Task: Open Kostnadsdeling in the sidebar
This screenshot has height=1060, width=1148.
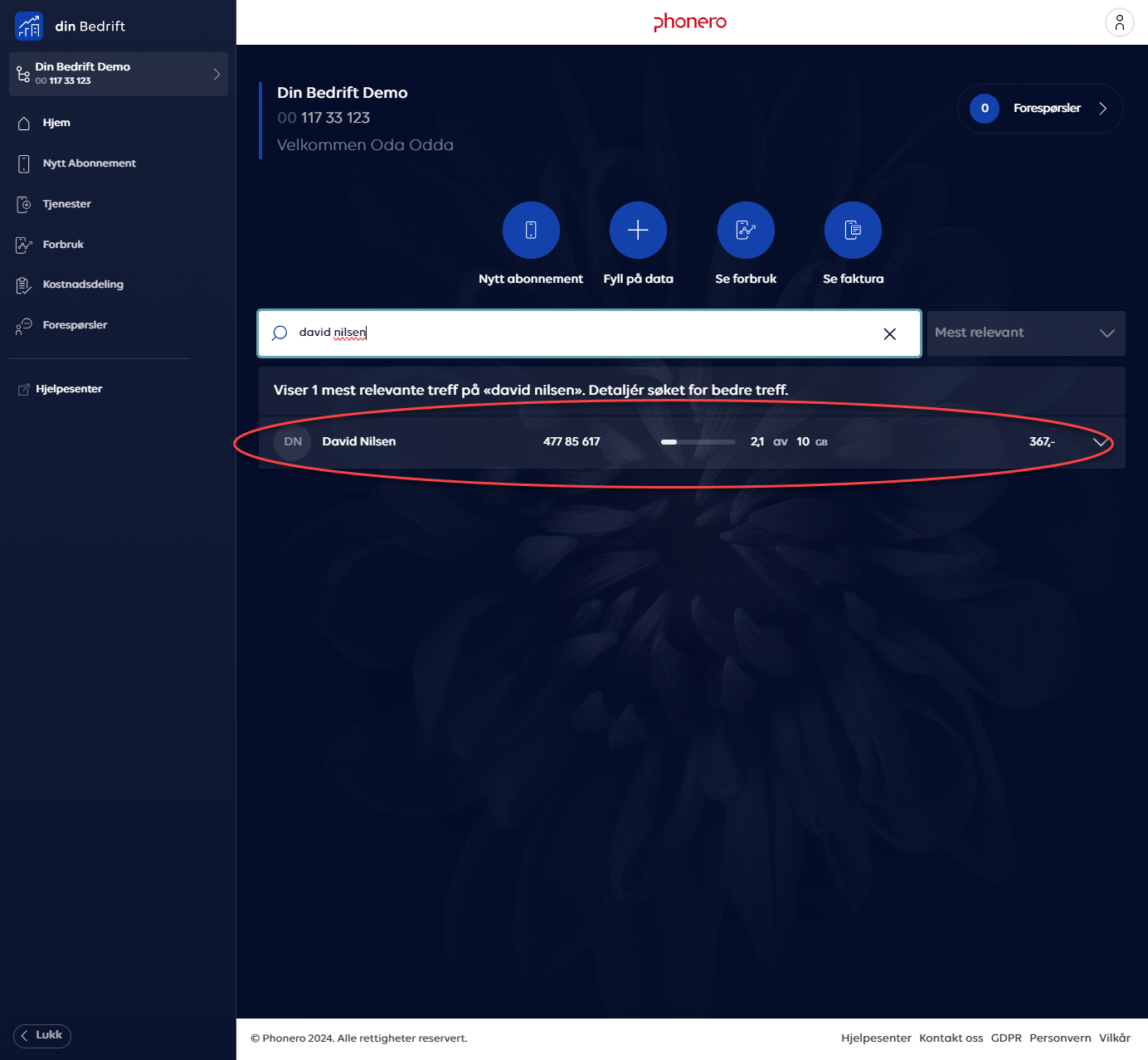Action: [83, 284]
